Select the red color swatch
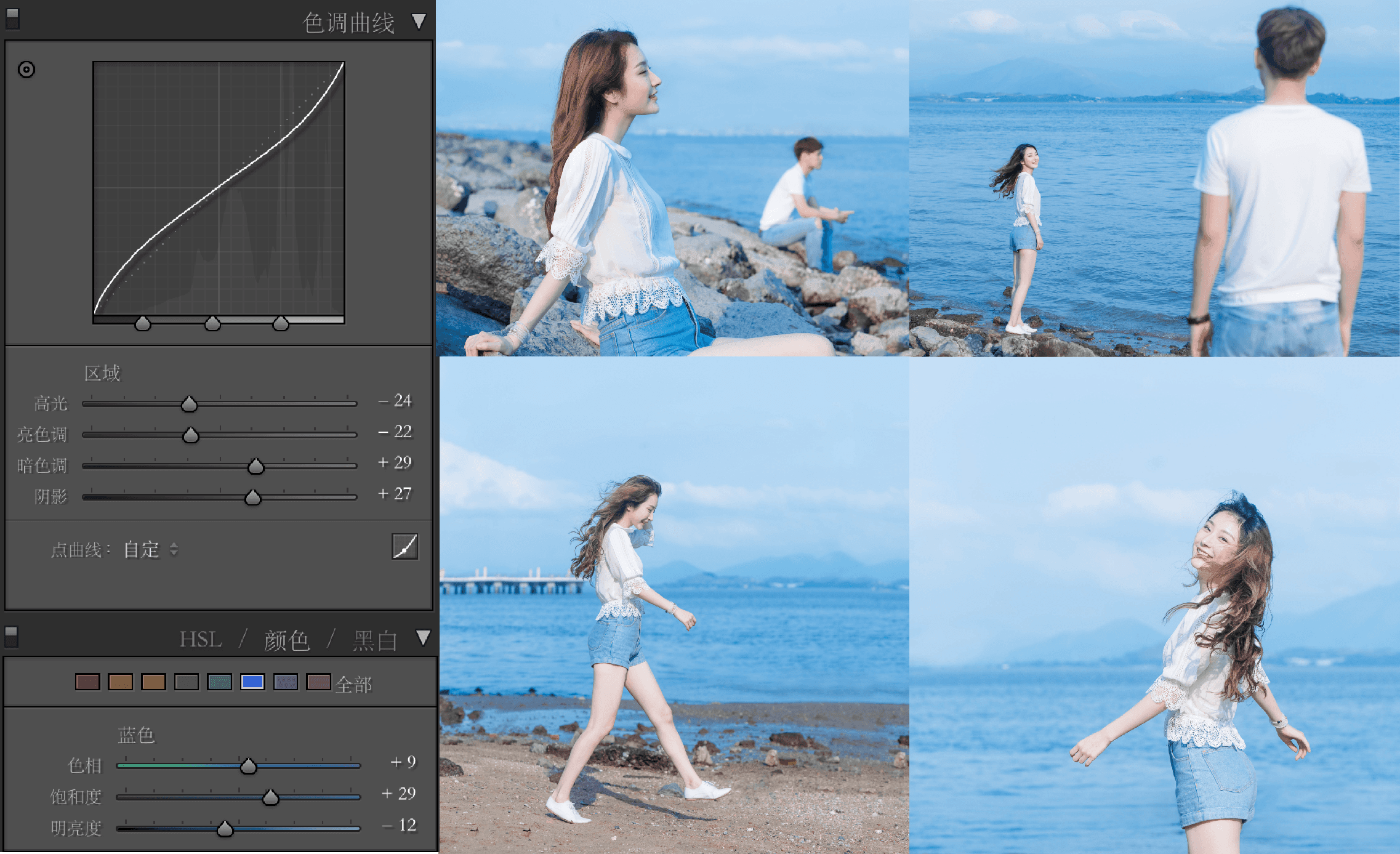The height and width of the screenshot is (854, 1400). 87,682
